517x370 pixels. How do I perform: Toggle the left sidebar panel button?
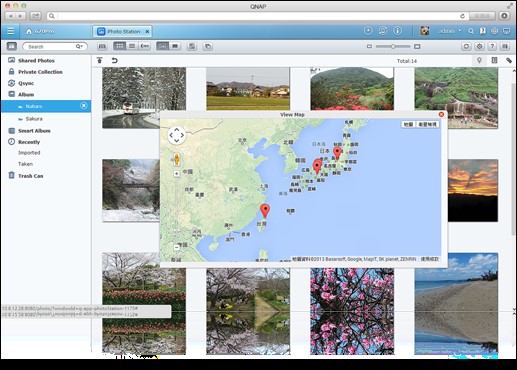click(x=12, y=46)
